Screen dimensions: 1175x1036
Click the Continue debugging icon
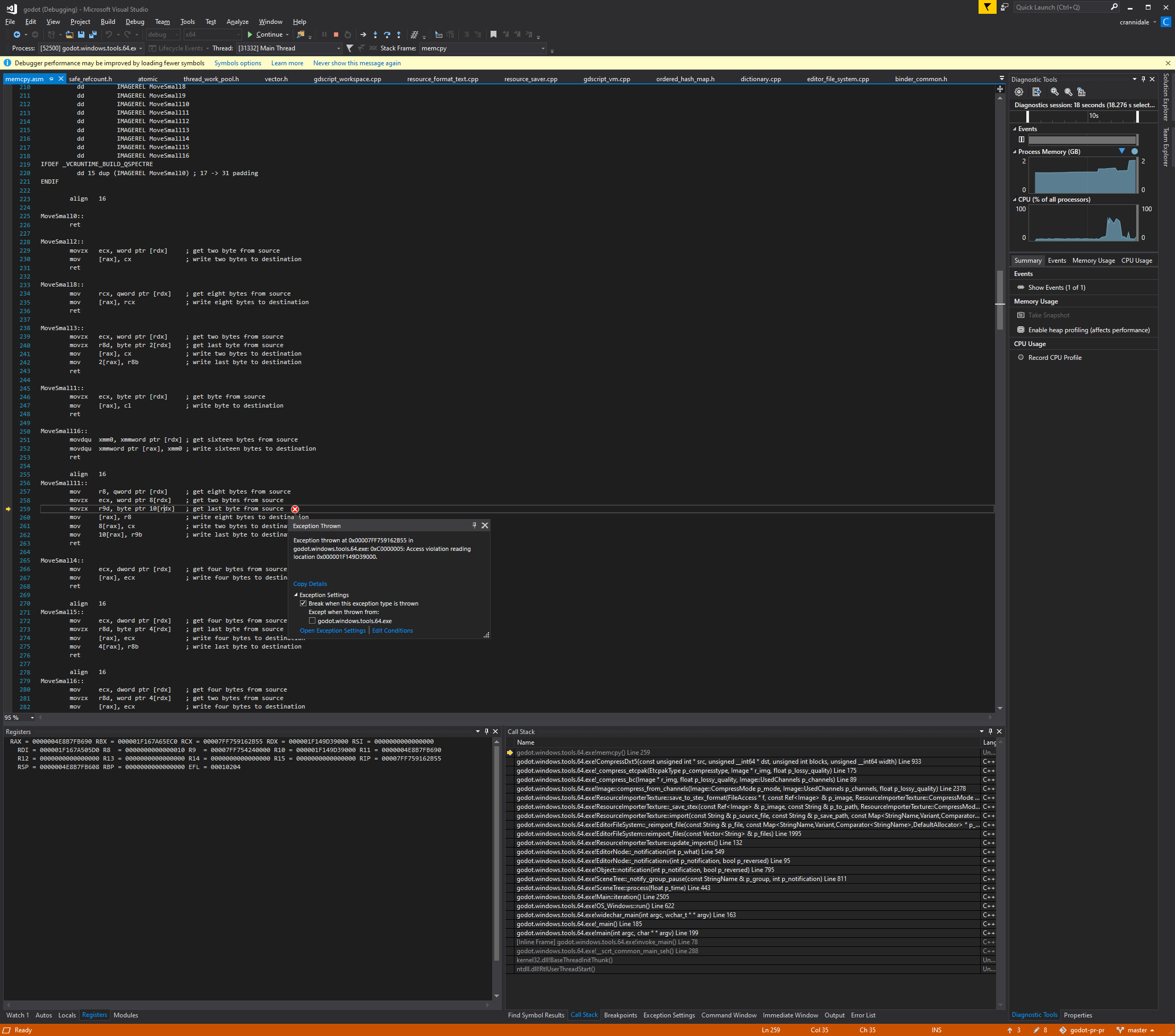click(x=251, y=34)
